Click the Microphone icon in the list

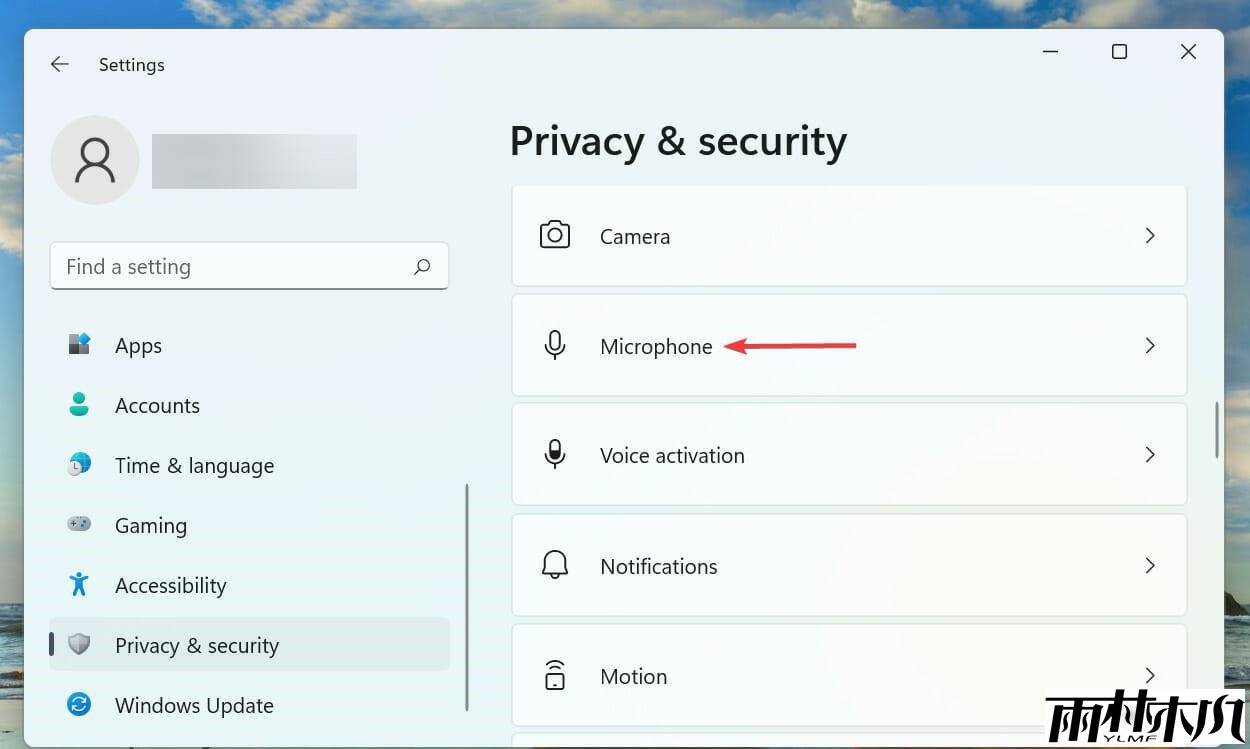(555, 346)
